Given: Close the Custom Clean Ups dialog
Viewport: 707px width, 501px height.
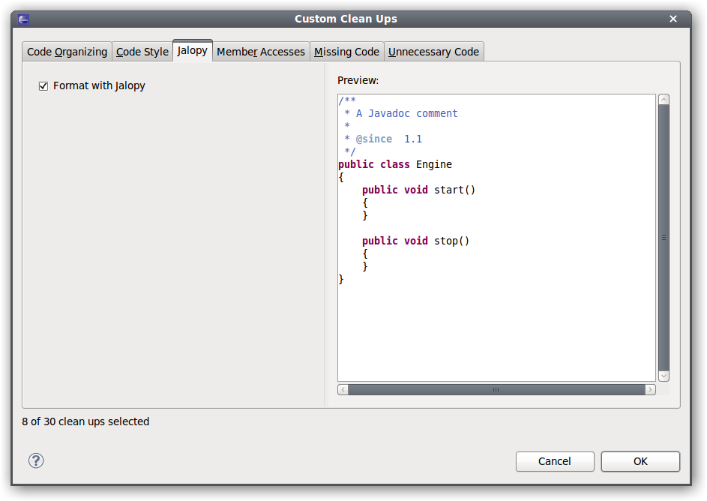Looking at the screenshot, I should coord(673,19).
